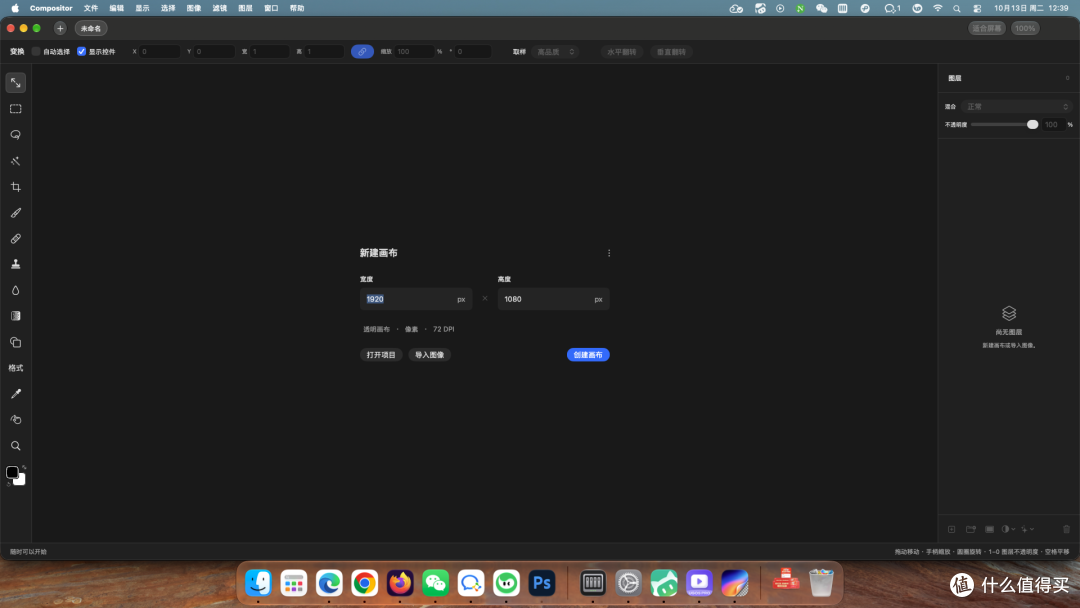Image resolution: width=1080 pixels, height=608 pixels.
Task: Open the 透明画布 background option
Action: pyautogui.click(x=377, y=329)
